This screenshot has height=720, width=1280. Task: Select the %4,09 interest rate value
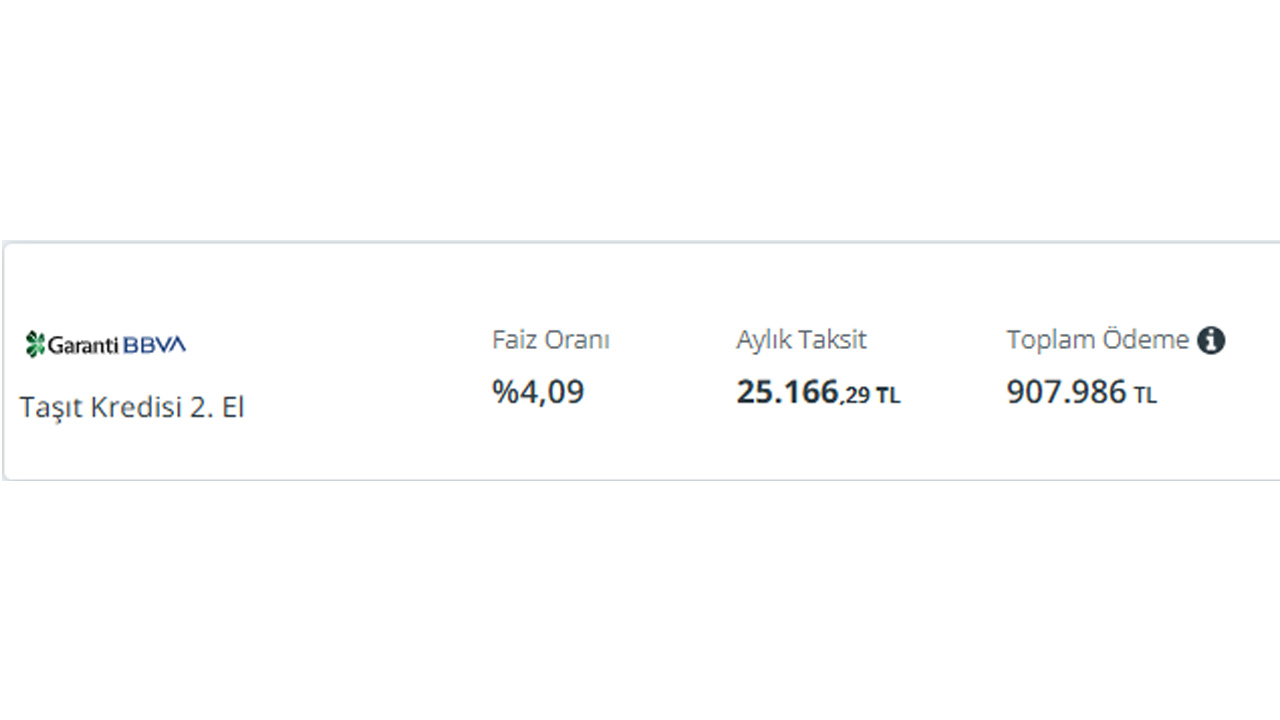click(538, 392)
